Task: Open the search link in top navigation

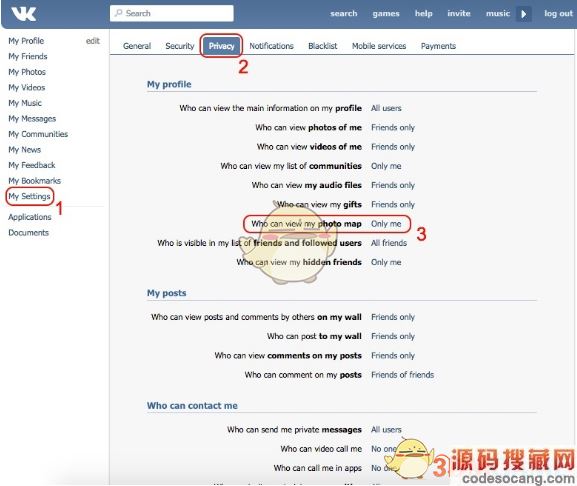Action: [x=344, y=14]
